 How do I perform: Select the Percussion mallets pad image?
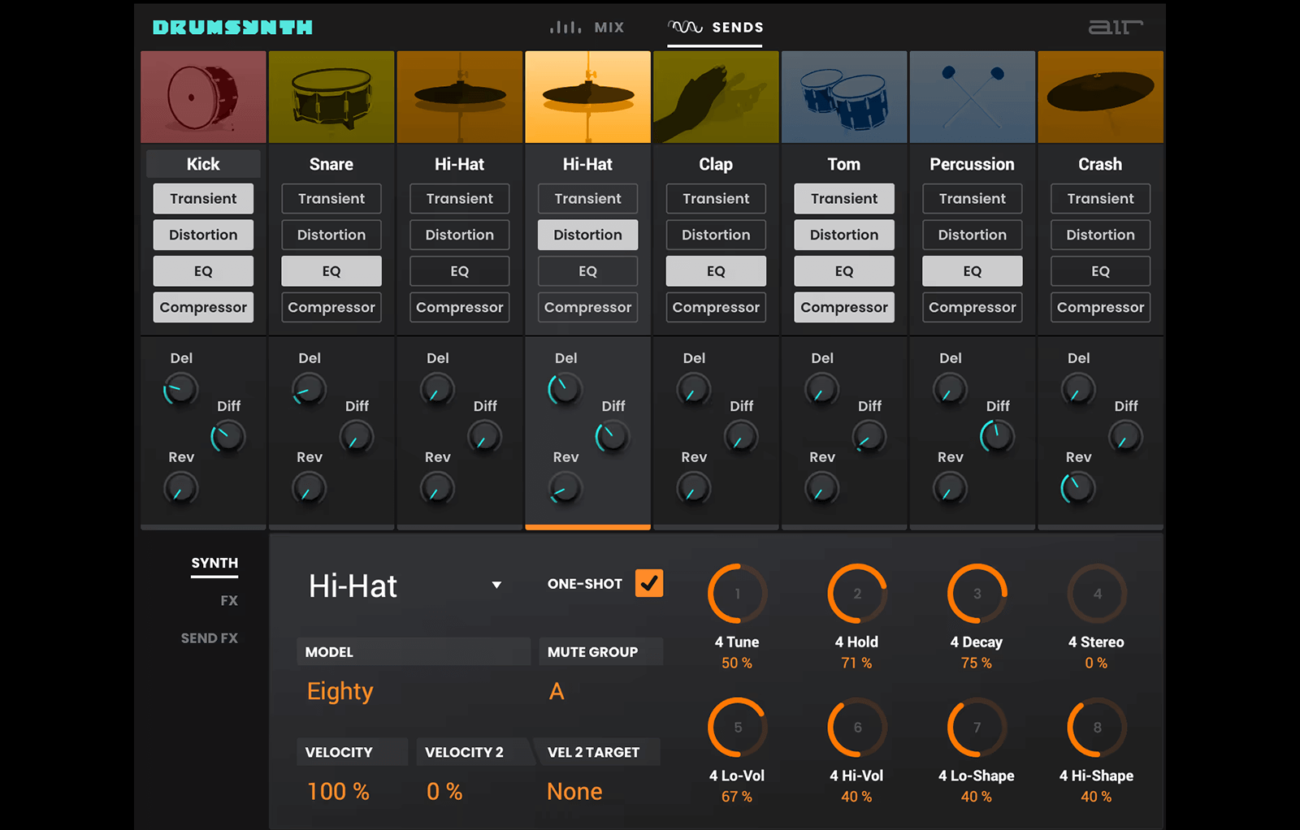pyautogui.click(x=972, y=97)
